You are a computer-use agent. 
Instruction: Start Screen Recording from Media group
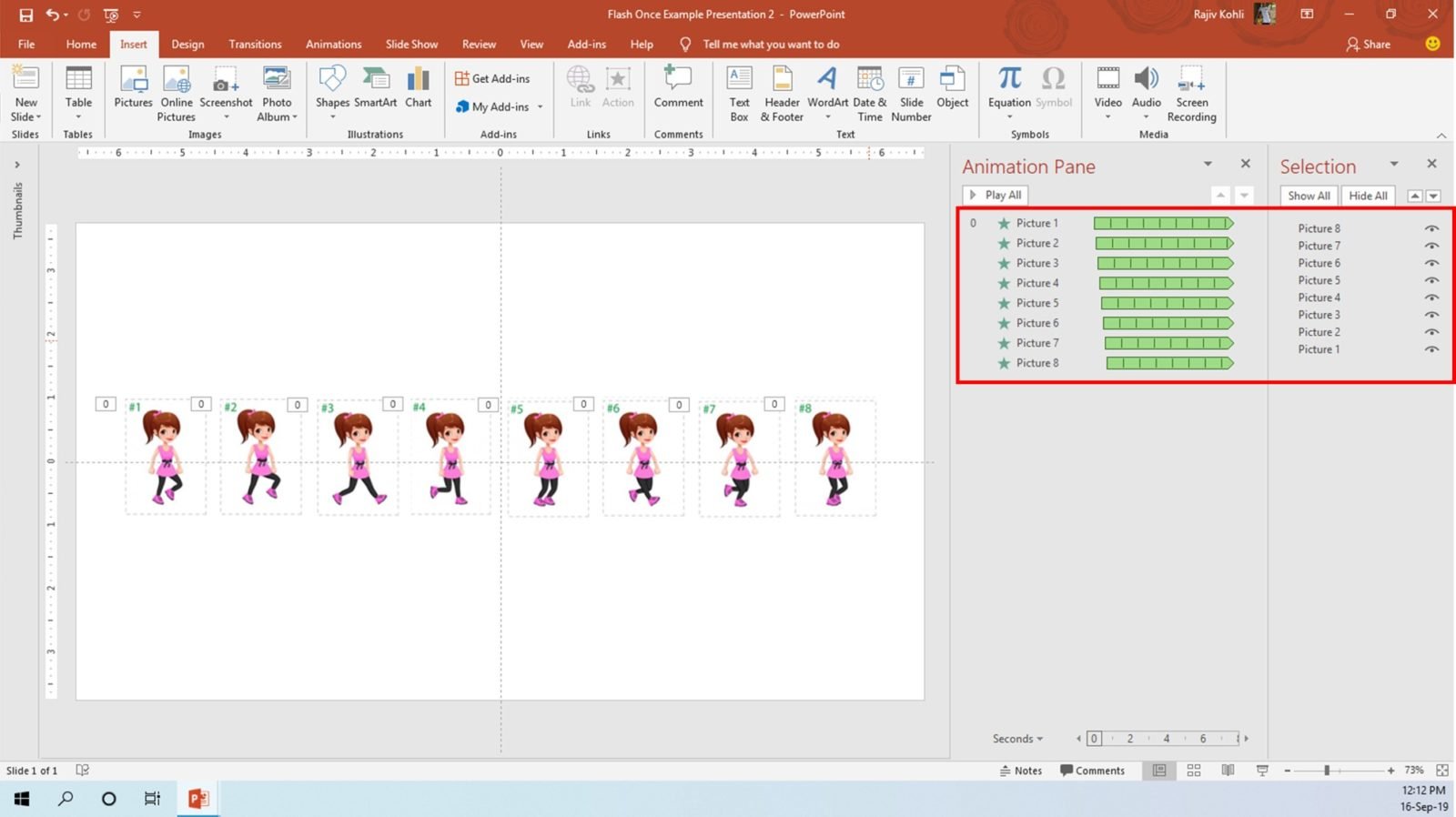pyautogui.click(x=1191, y=93)
